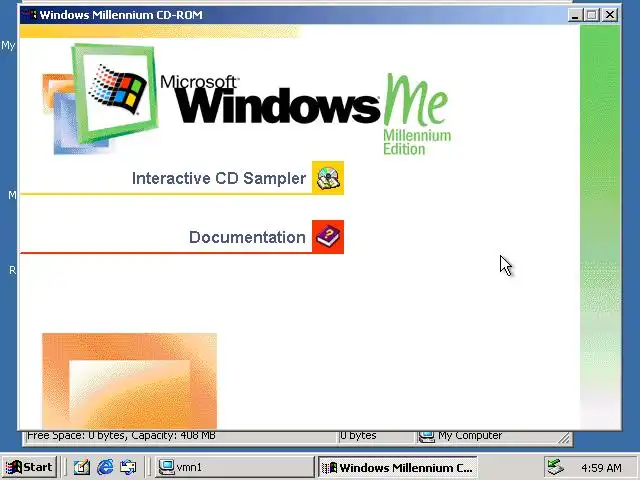The image size is (640, 480).
Task: Click the red Documentation help book icon
Action: pyautogui.click(x=328, y=237)
